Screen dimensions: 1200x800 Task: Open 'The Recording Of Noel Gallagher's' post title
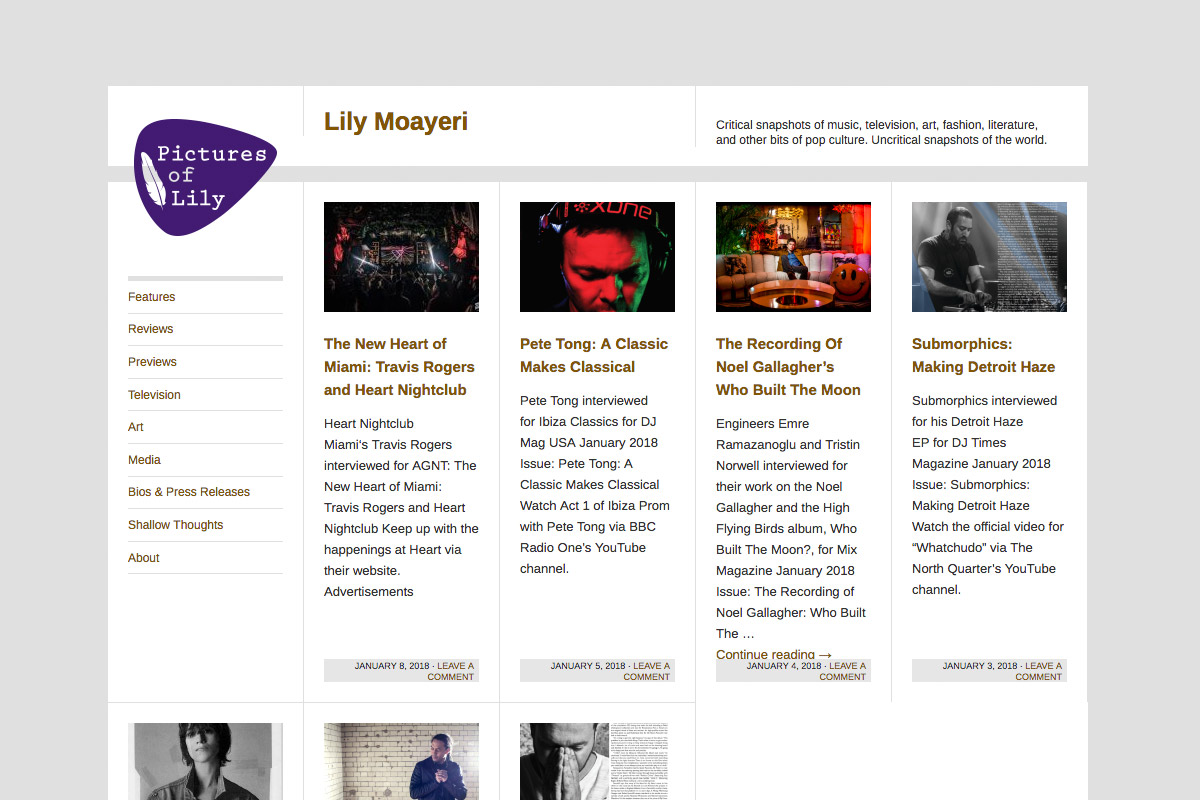tap(788, 367)
